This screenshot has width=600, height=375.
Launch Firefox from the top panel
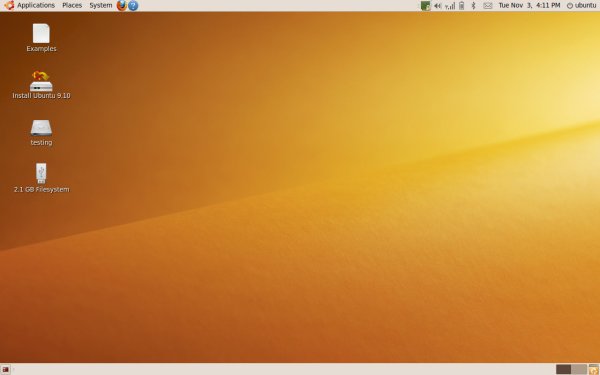(122, 5)
